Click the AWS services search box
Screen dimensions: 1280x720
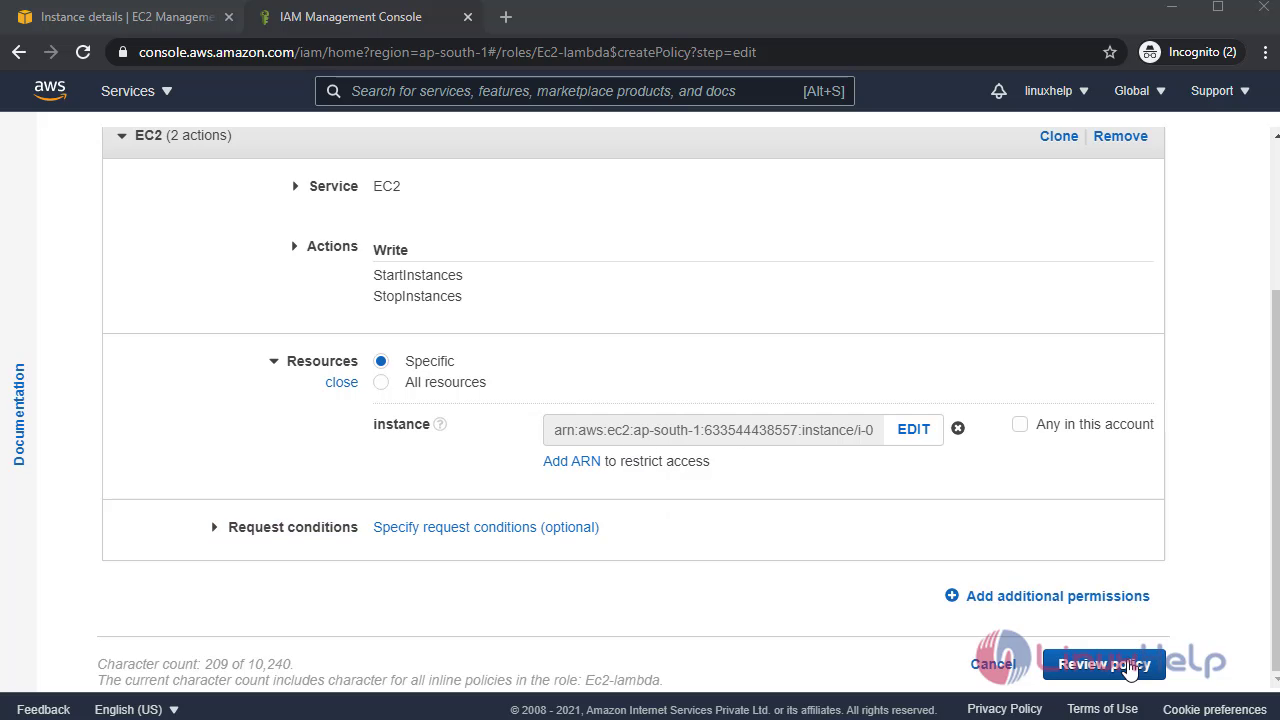[x=585, y=91]
